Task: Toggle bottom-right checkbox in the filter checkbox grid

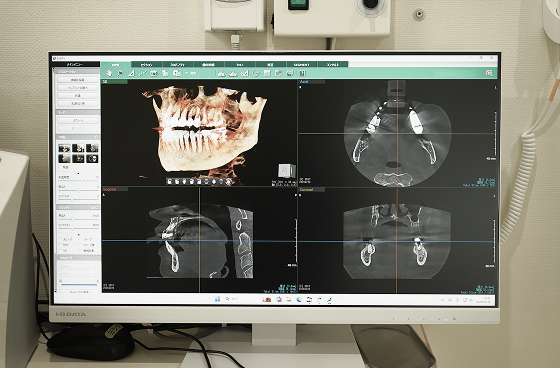Action: click(80, 251)
